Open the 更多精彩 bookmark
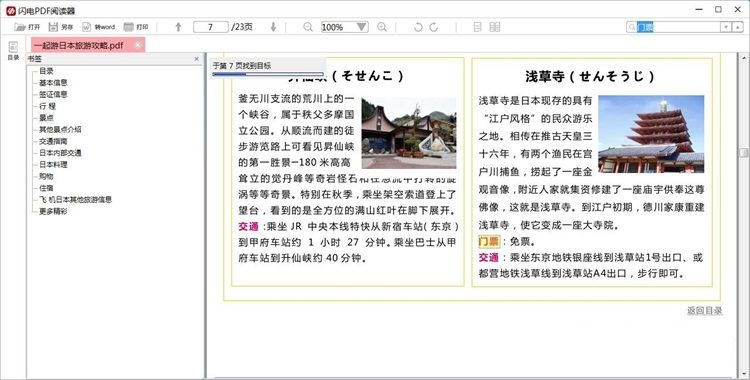Screen dimensions: 750x380 53,211
